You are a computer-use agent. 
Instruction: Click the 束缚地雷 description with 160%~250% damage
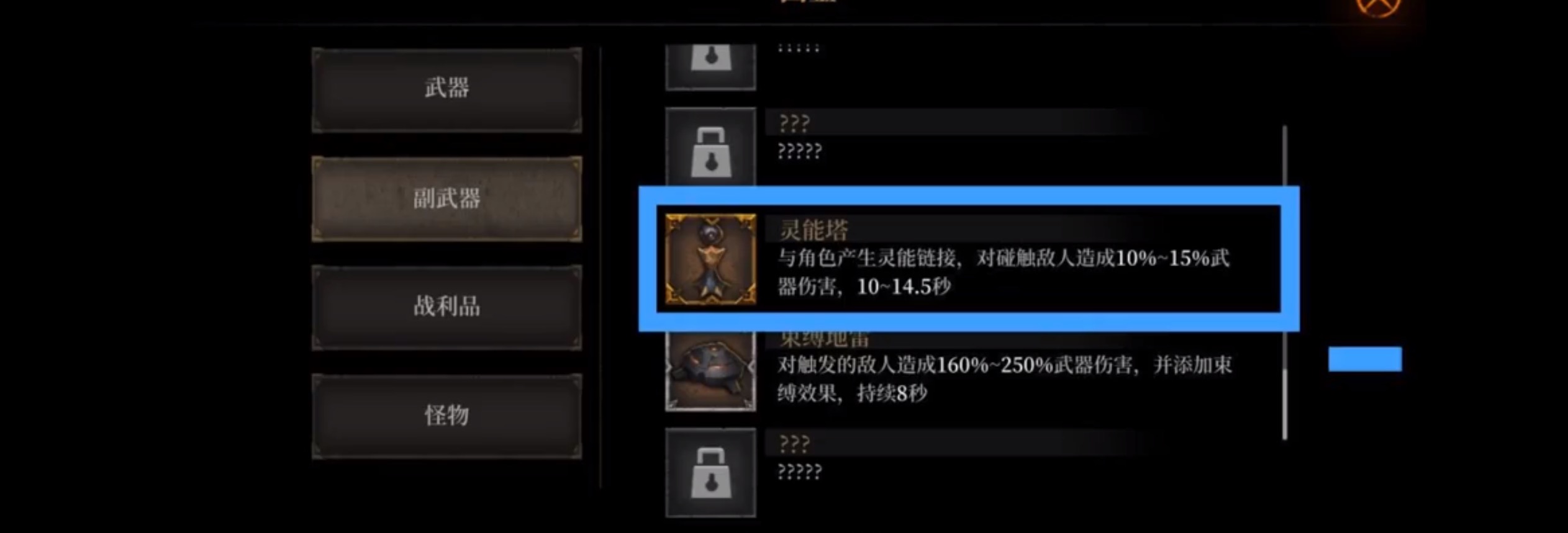point(1005,379)
